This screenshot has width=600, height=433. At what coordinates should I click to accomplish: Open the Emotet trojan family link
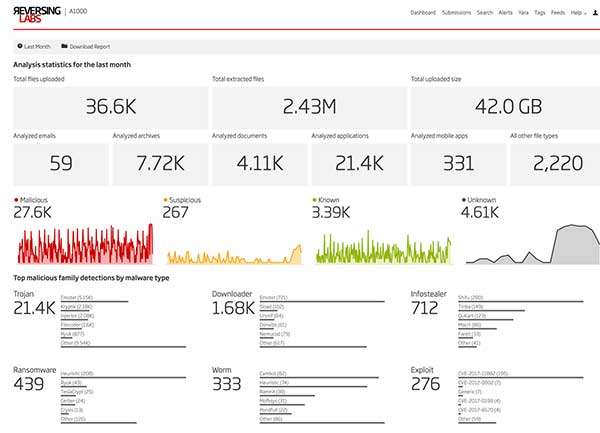tap(77, 297)
